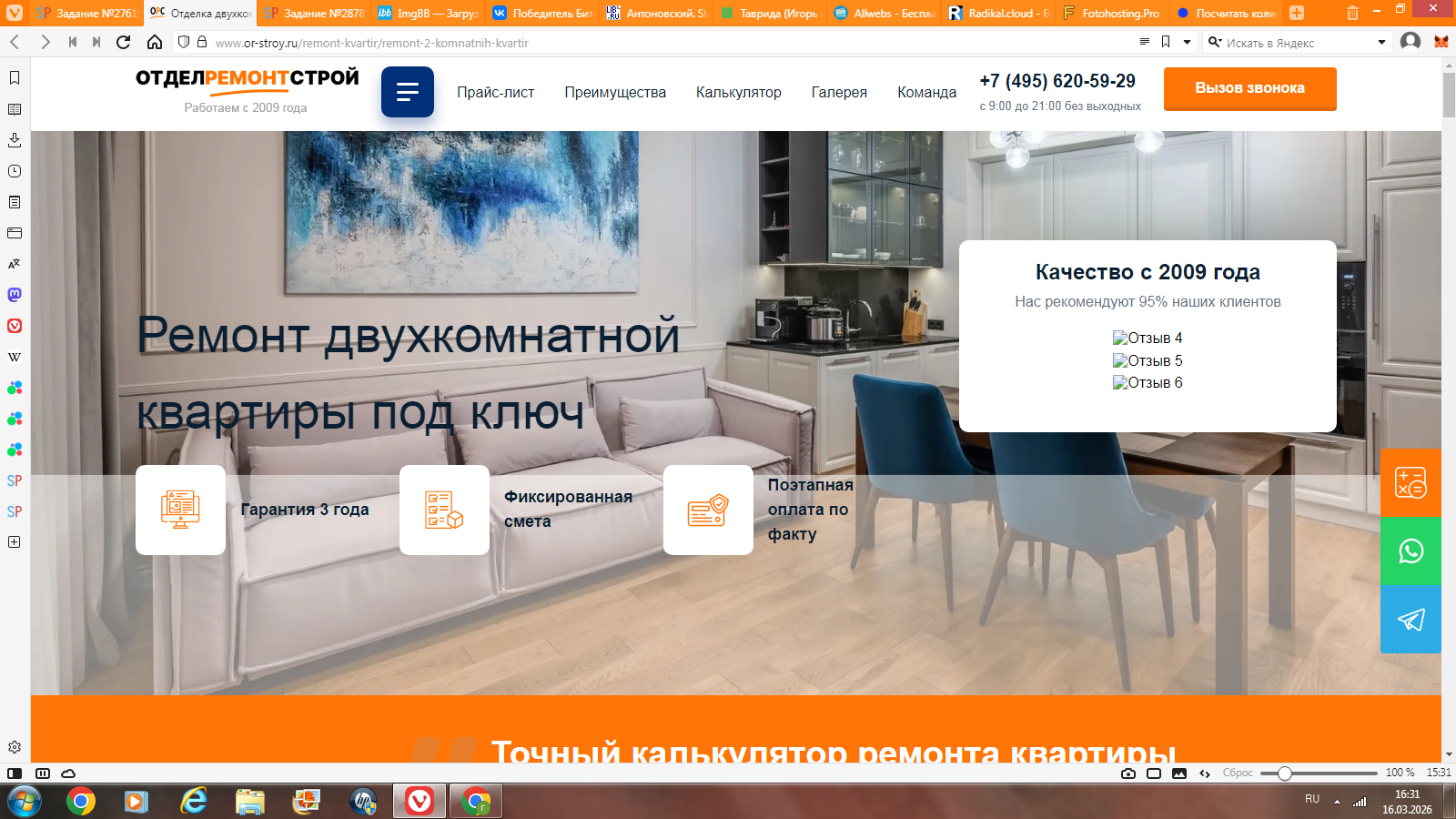Open the tracker blocker shield

coord(184,42)
